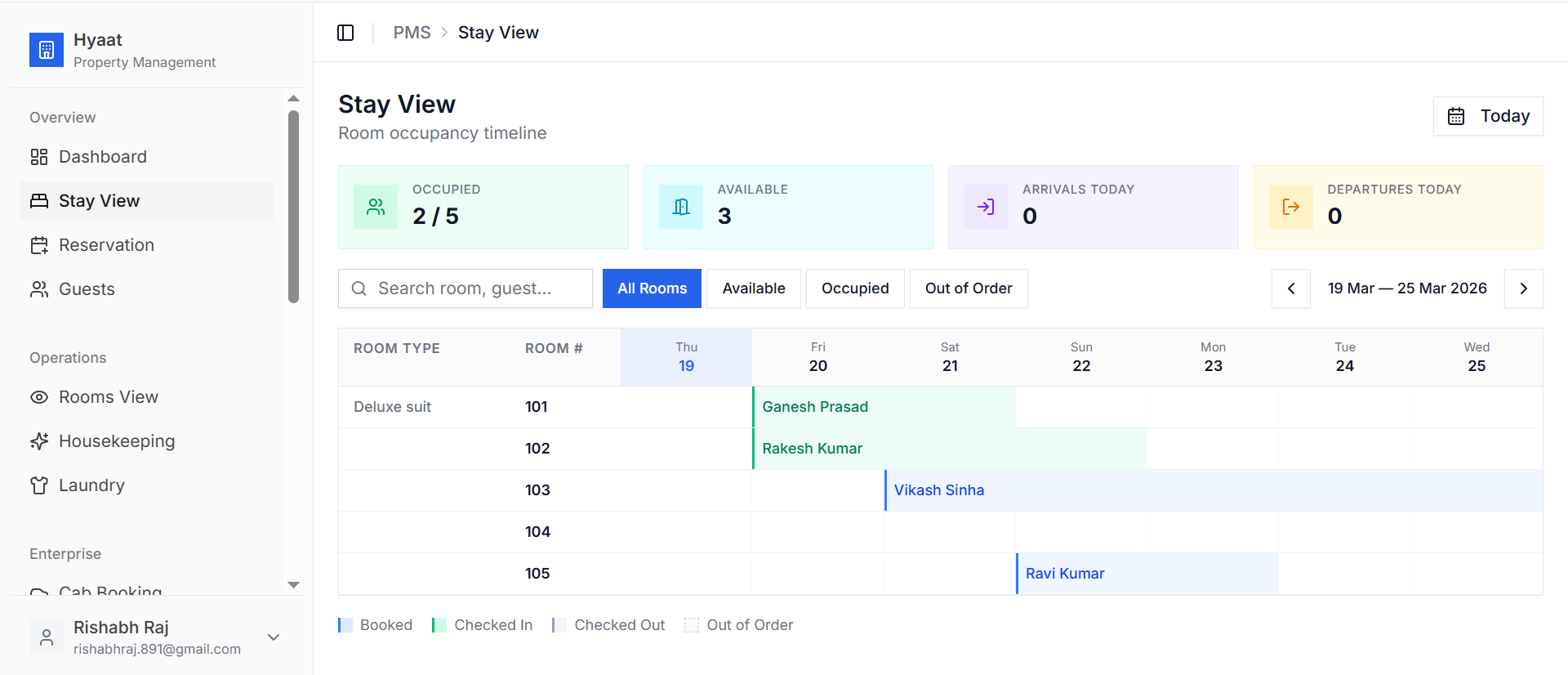Click the Guests people icon
The image size is (1568, 675).
[x=39, y=289]
